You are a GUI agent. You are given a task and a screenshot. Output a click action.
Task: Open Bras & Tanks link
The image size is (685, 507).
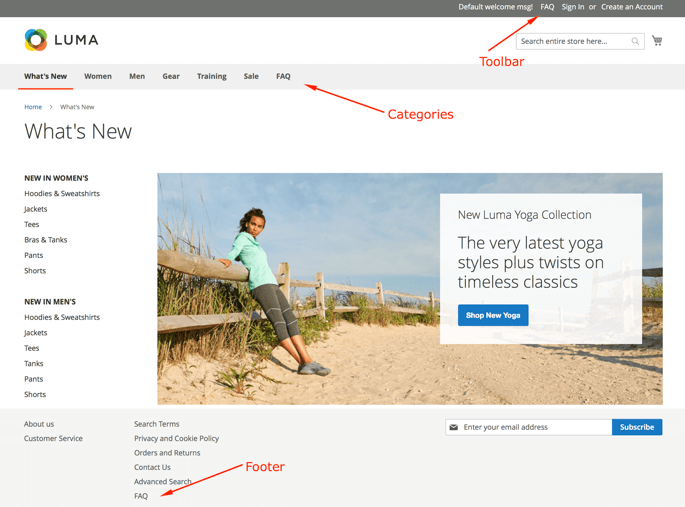pos(46,240)
